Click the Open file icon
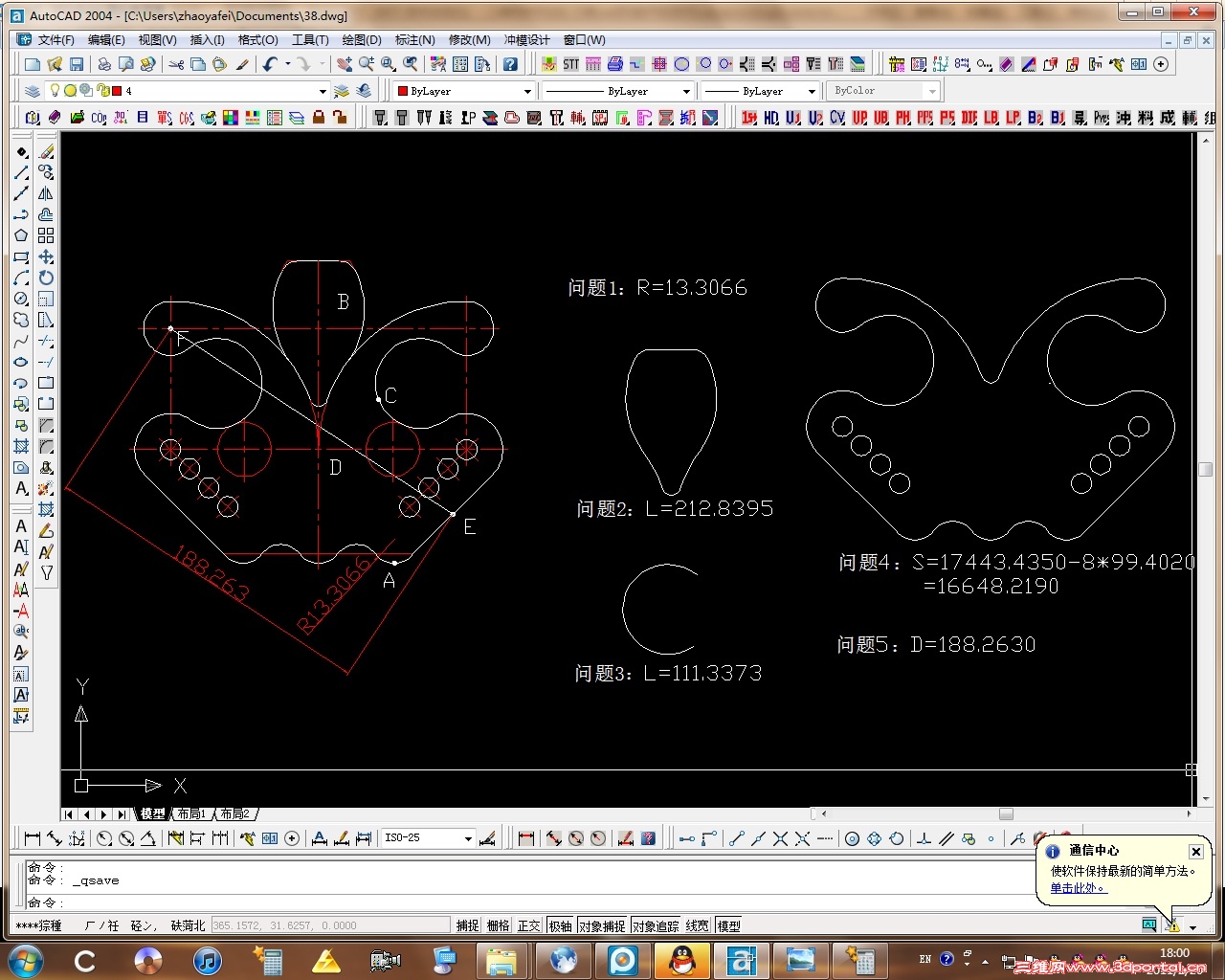Image resolution: width=1225 pixels, height=980 pixels. tap(55, 64)
